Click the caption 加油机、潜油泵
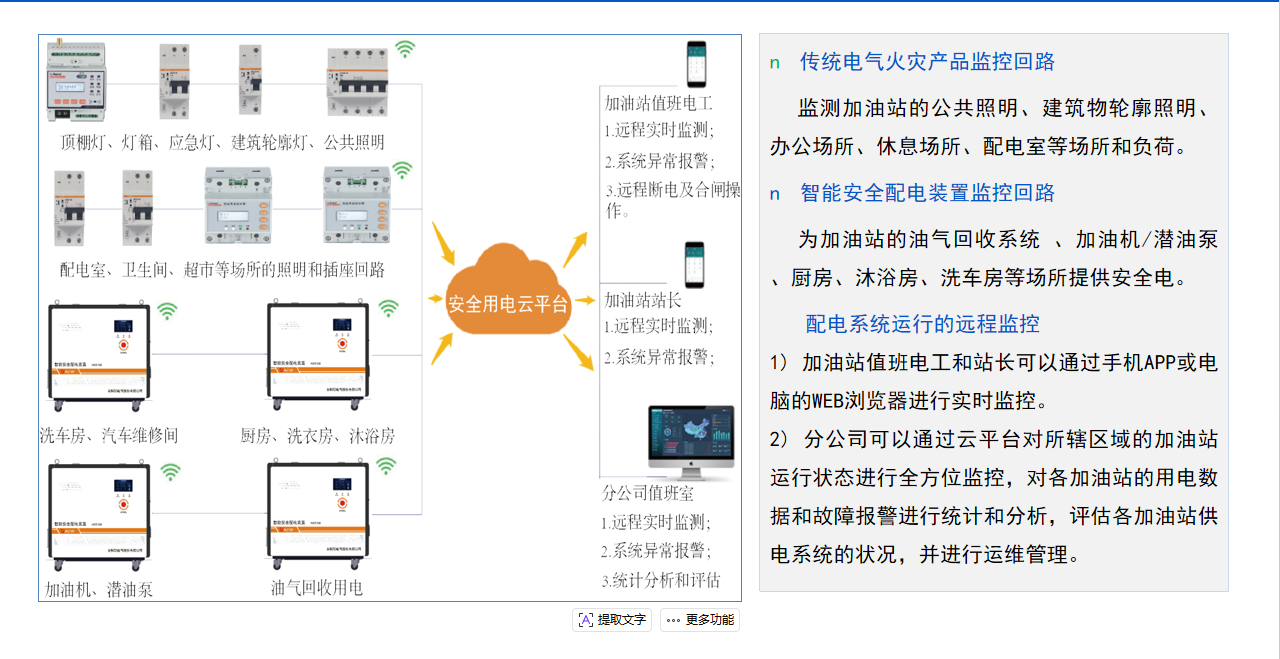Image resolution: width=1280 pixels, height=659 pixels. point(99,589)
